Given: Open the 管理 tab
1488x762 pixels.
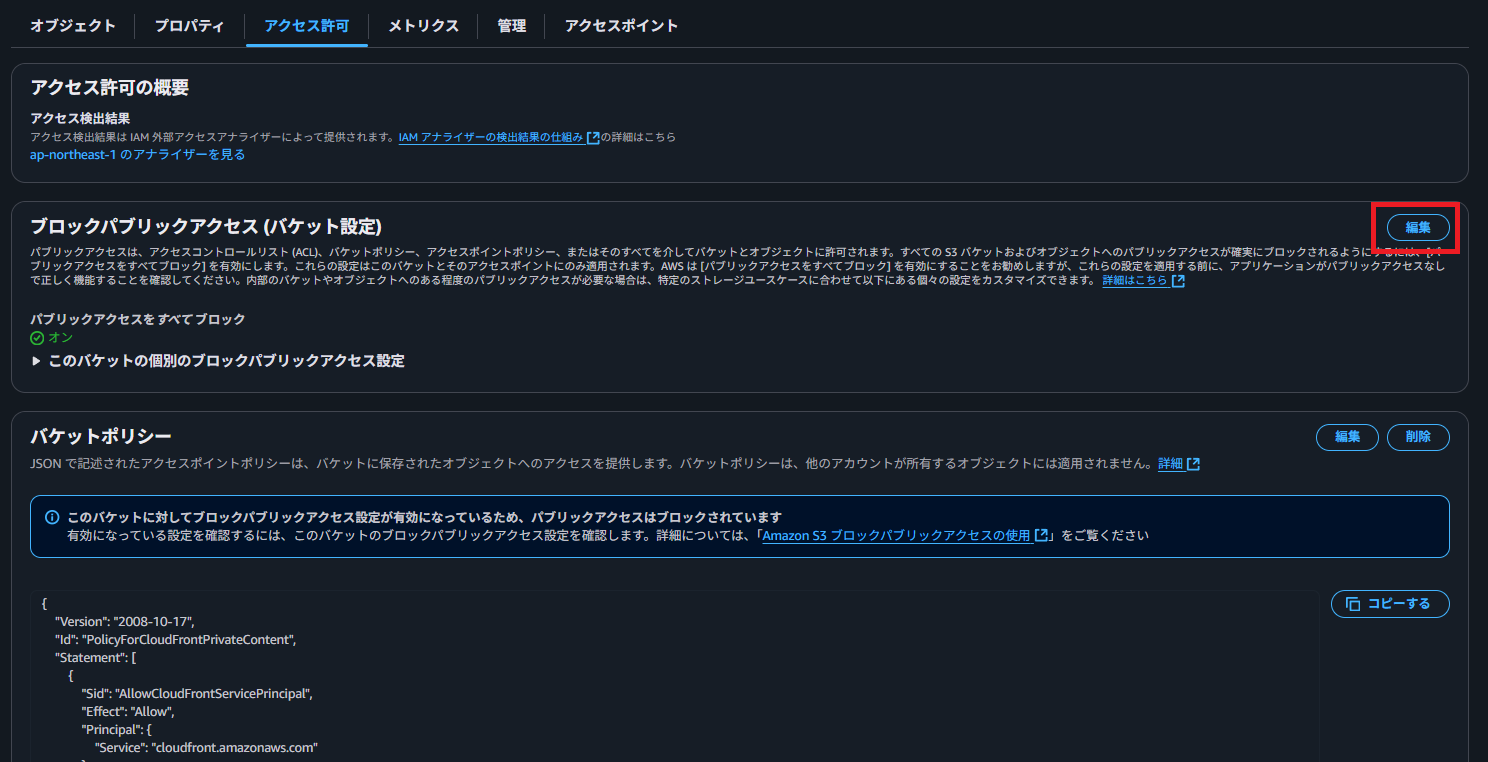Looking at the screenshot, I should [511, 26].
